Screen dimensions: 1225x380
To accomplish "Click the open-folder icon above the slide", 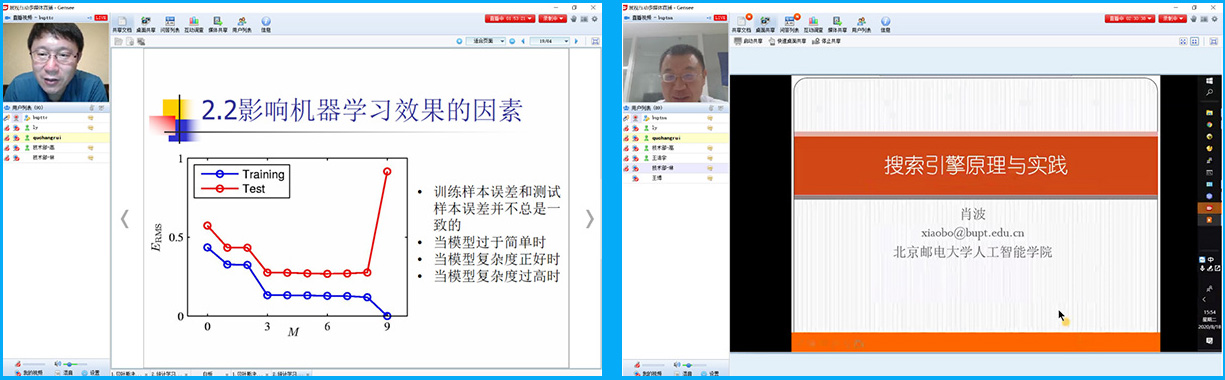I will click(x=118, y=41).
